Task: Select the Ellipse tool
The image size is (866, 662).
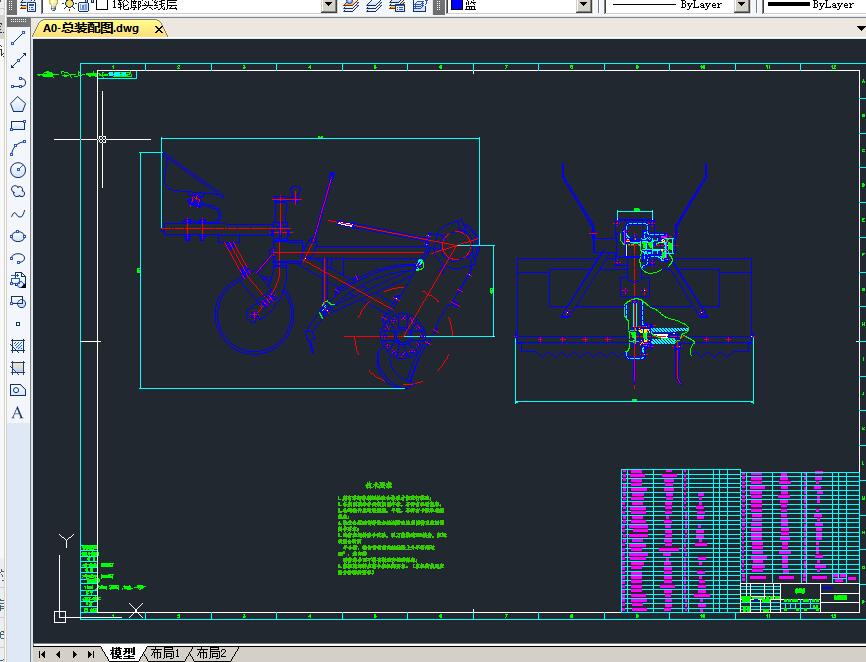Action: point(17,236)
